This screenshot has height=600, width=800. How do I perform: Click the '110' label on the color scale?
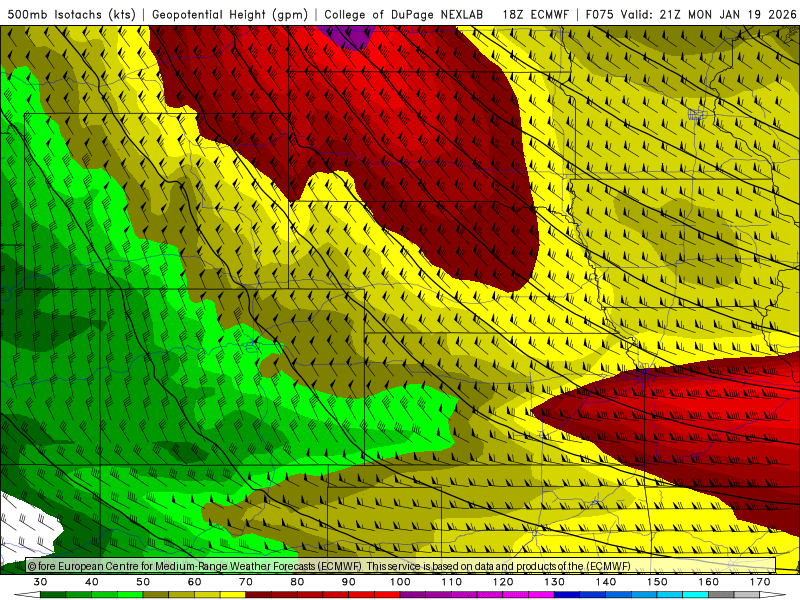pyautogui.click(x=452, y=582)
